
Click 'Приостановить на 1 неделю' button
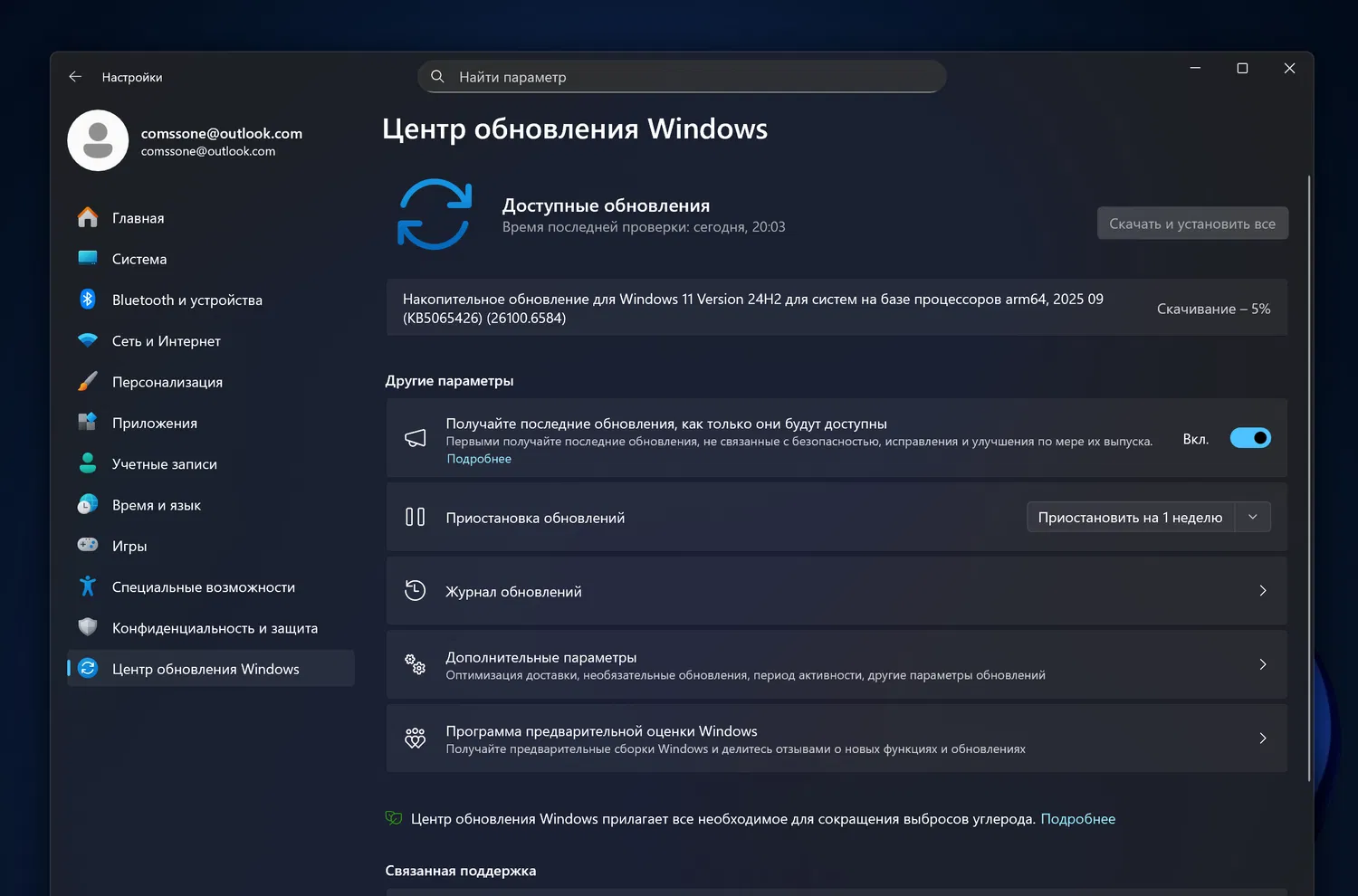pyautogui.click(x=1131, y=517)
